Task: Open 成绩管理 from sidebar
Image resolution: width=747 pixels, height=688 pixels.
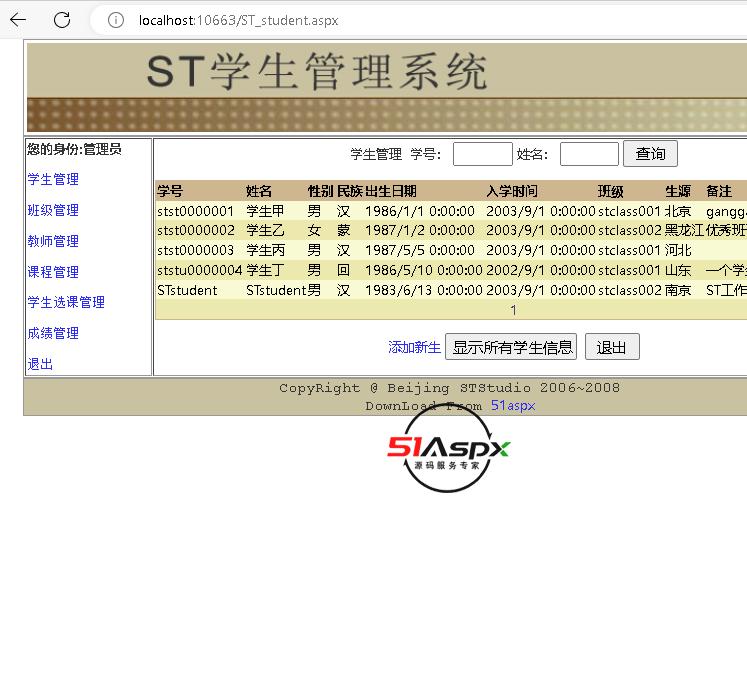Action: (53, 333)
